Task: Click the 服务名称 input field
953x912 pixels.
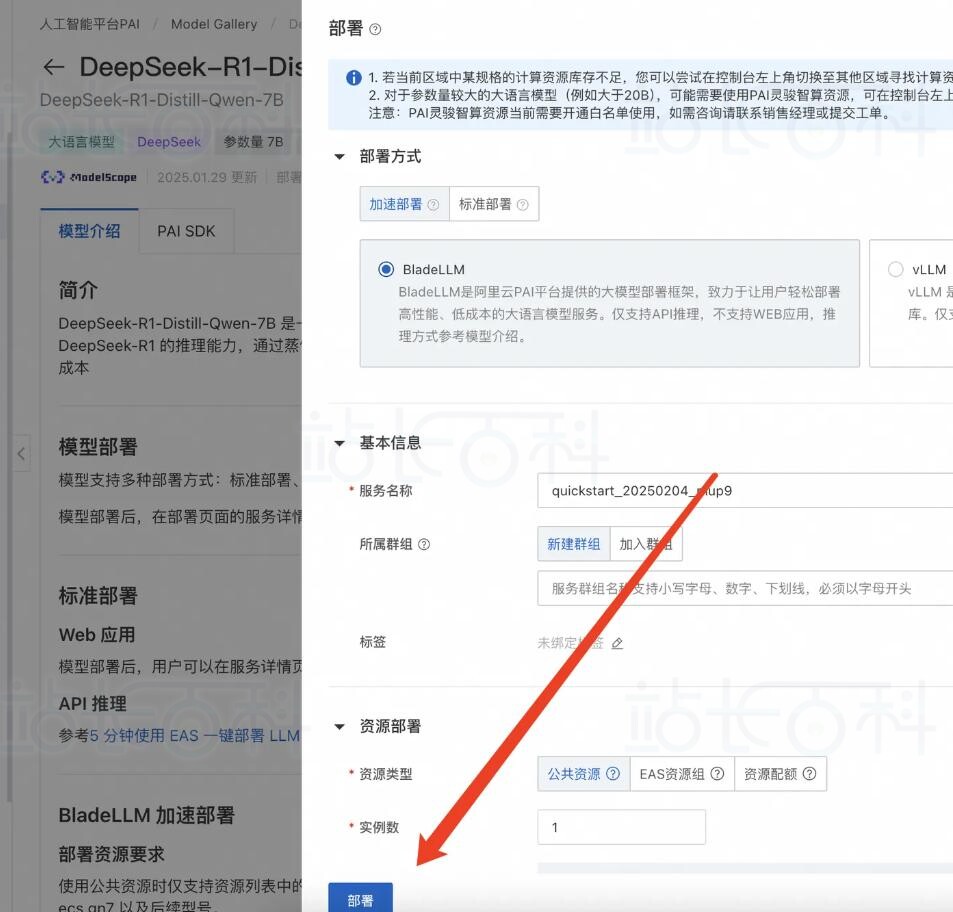Action: point(745,490)
